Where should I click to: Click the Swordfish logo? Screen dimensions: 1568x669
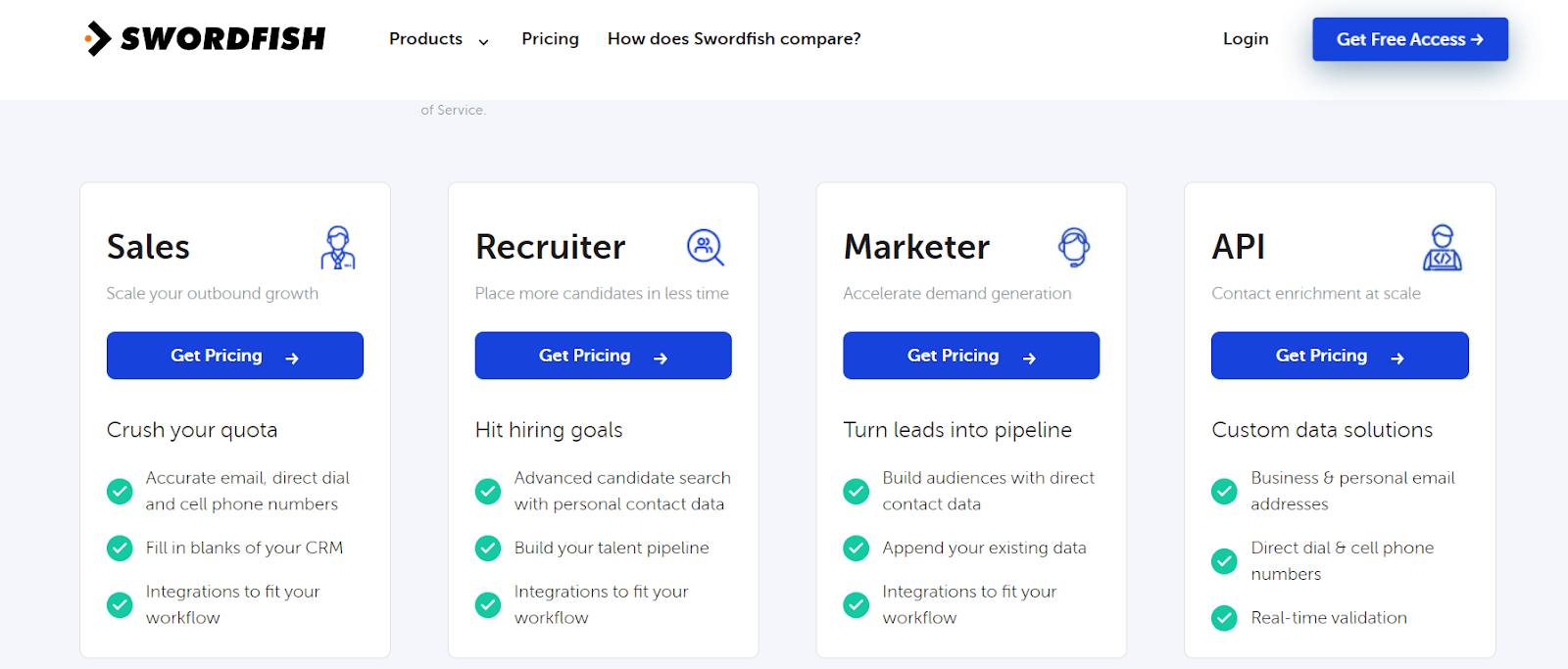pyautogui.click(x=205, y=38)
